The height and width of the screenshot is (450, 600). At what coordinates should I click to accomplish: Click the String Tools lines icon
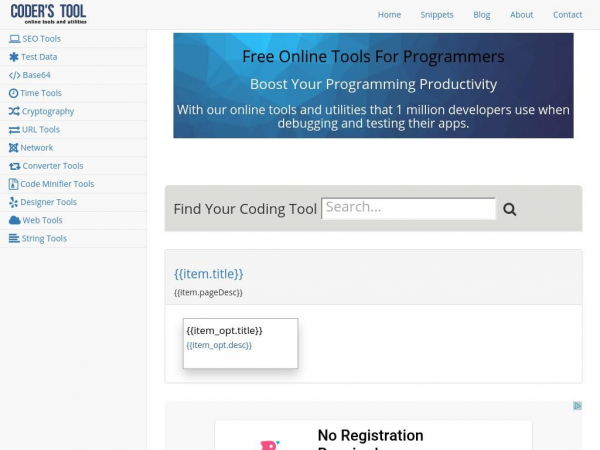[x=14, y=239]
